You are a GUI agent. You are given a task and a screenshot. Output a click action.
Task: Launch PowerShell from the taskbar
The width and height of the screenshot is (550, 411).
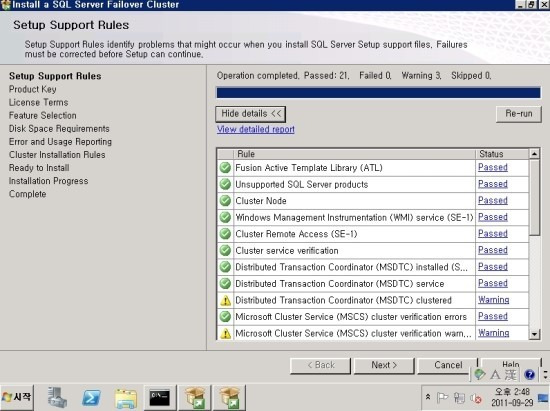coord(91,398)
